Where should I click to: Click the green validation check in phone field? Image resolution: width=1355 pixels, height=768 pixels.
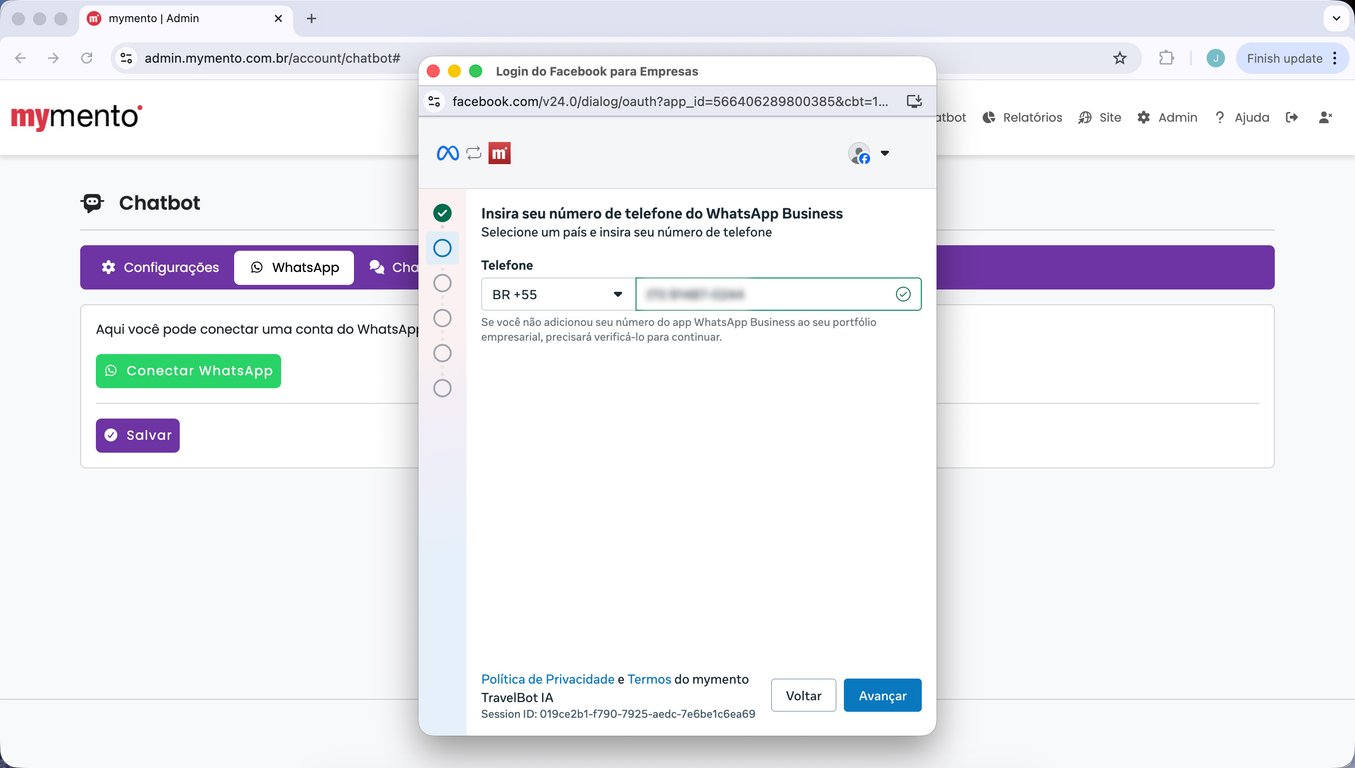pos(903,294)
